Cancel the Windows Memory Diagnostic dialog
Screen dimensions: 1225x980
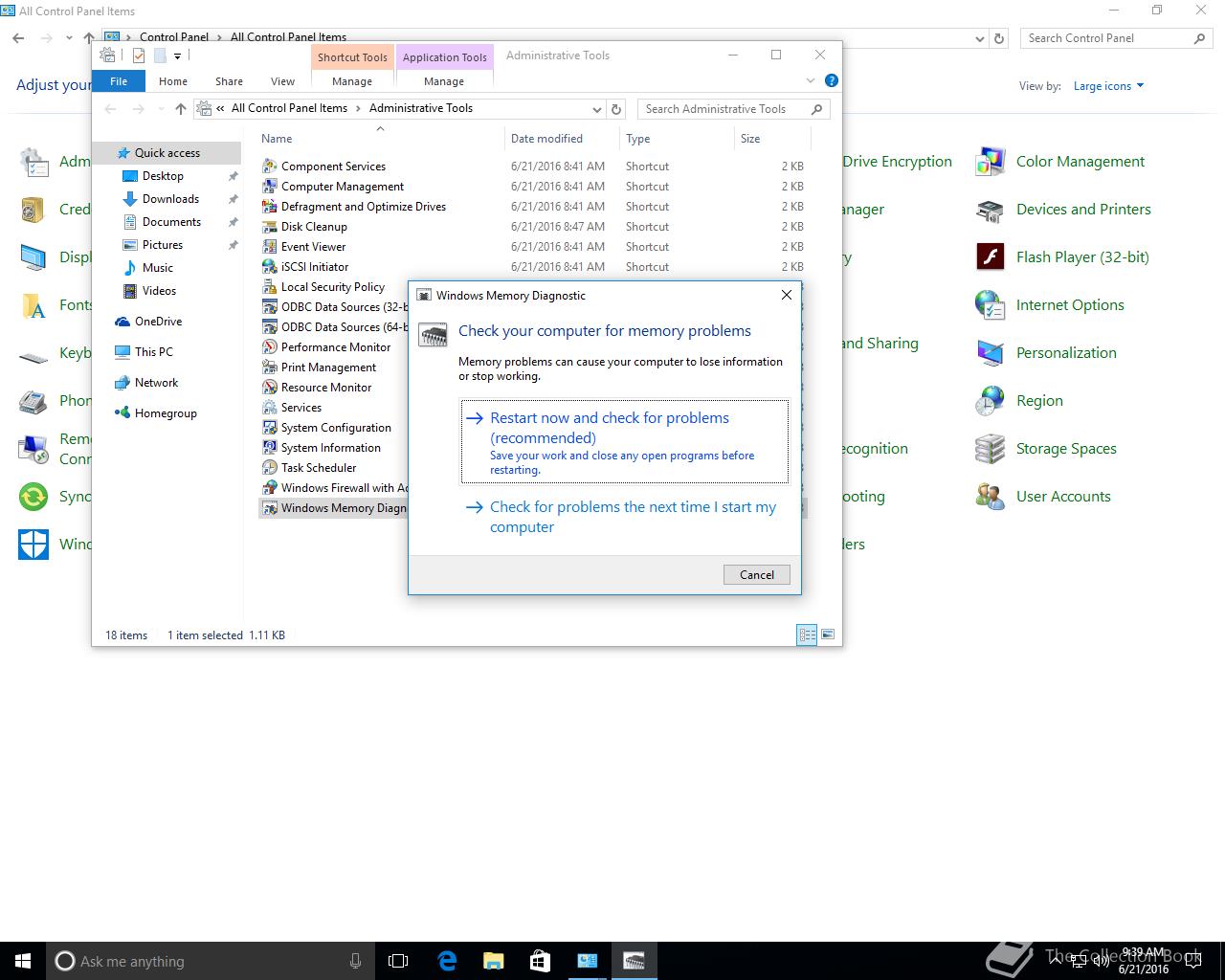757,574
